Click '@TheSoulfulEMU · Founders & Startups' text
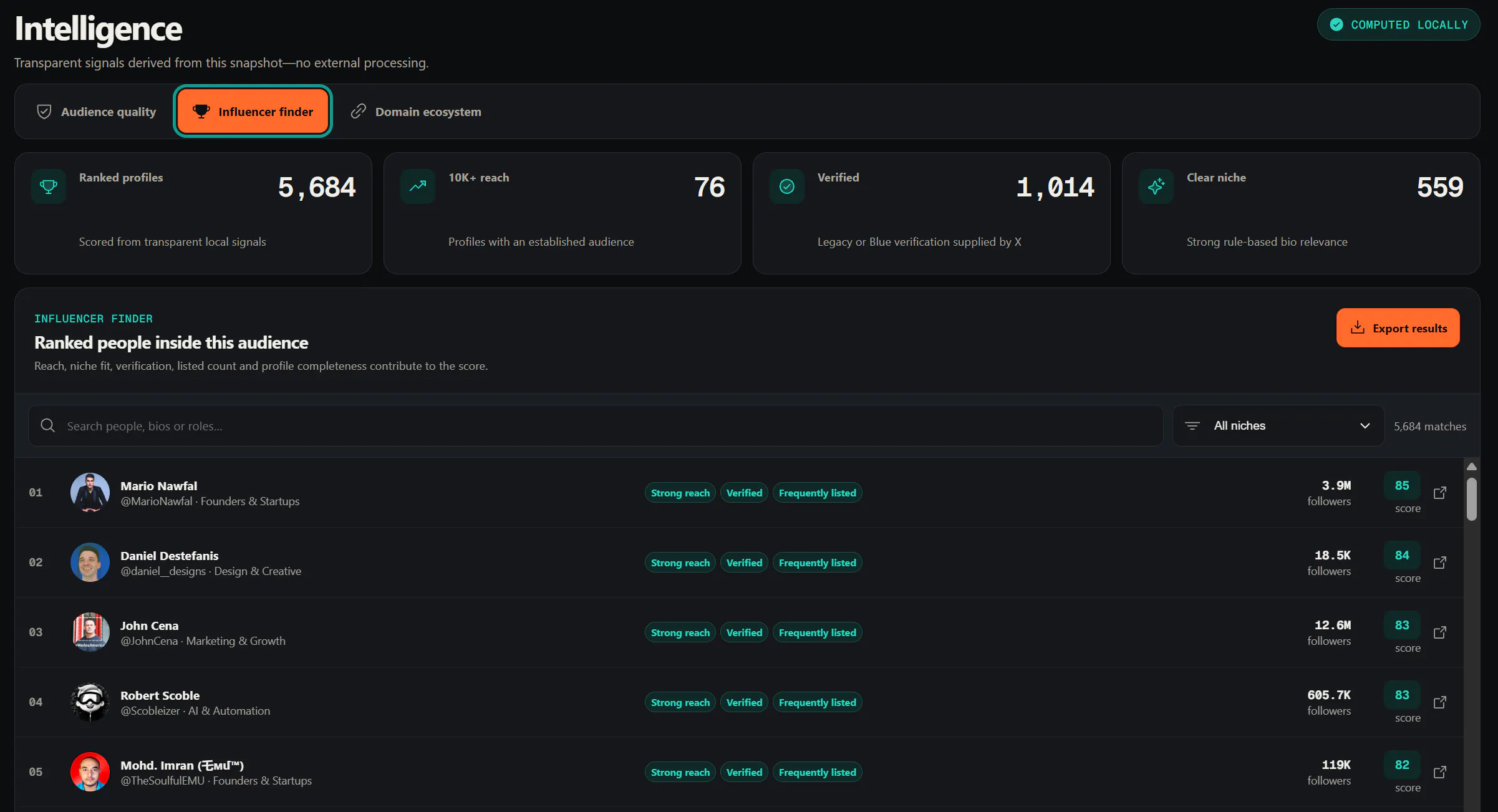Screen dimensions: 1498x812 point(216,781)
